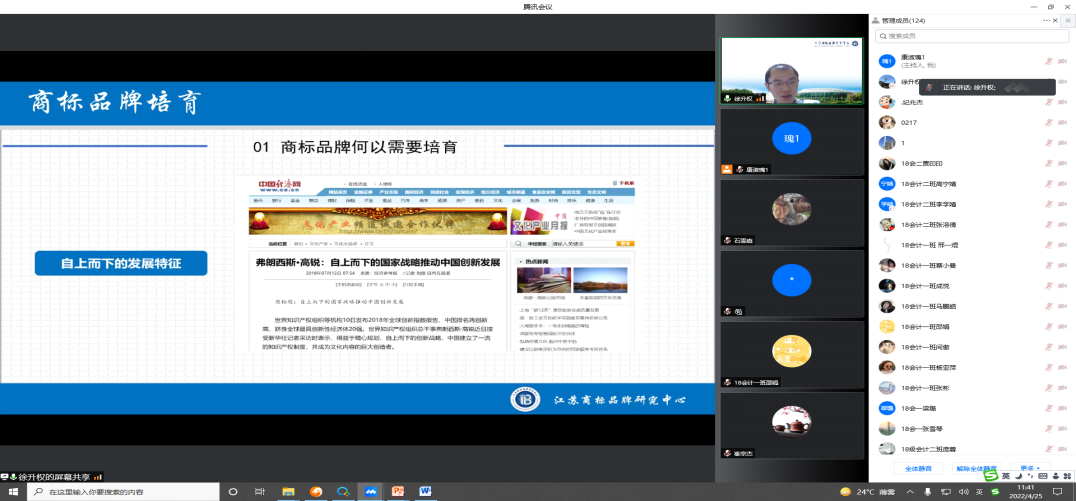The height and width of the screenshot is (501, 1076).
Task: Click the 搜索成员 member search field
Action: coord(970,37)
